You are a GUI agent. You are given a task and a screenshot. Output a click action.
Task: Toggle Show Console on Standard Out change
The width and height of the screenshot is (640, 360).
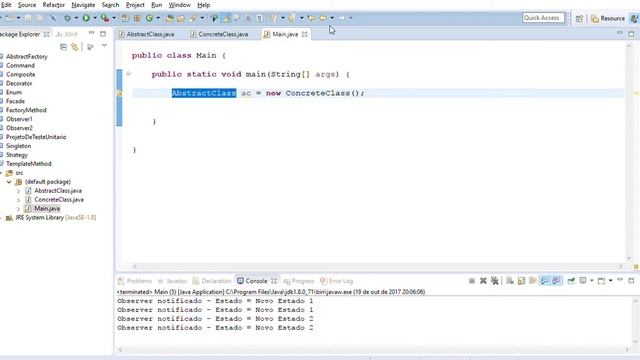click(x=544, y=281)
